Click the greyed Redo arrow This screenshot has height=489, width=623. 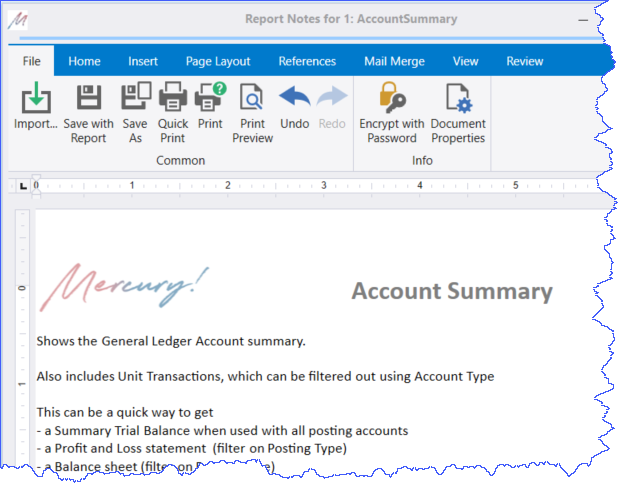tap(332, 96)
